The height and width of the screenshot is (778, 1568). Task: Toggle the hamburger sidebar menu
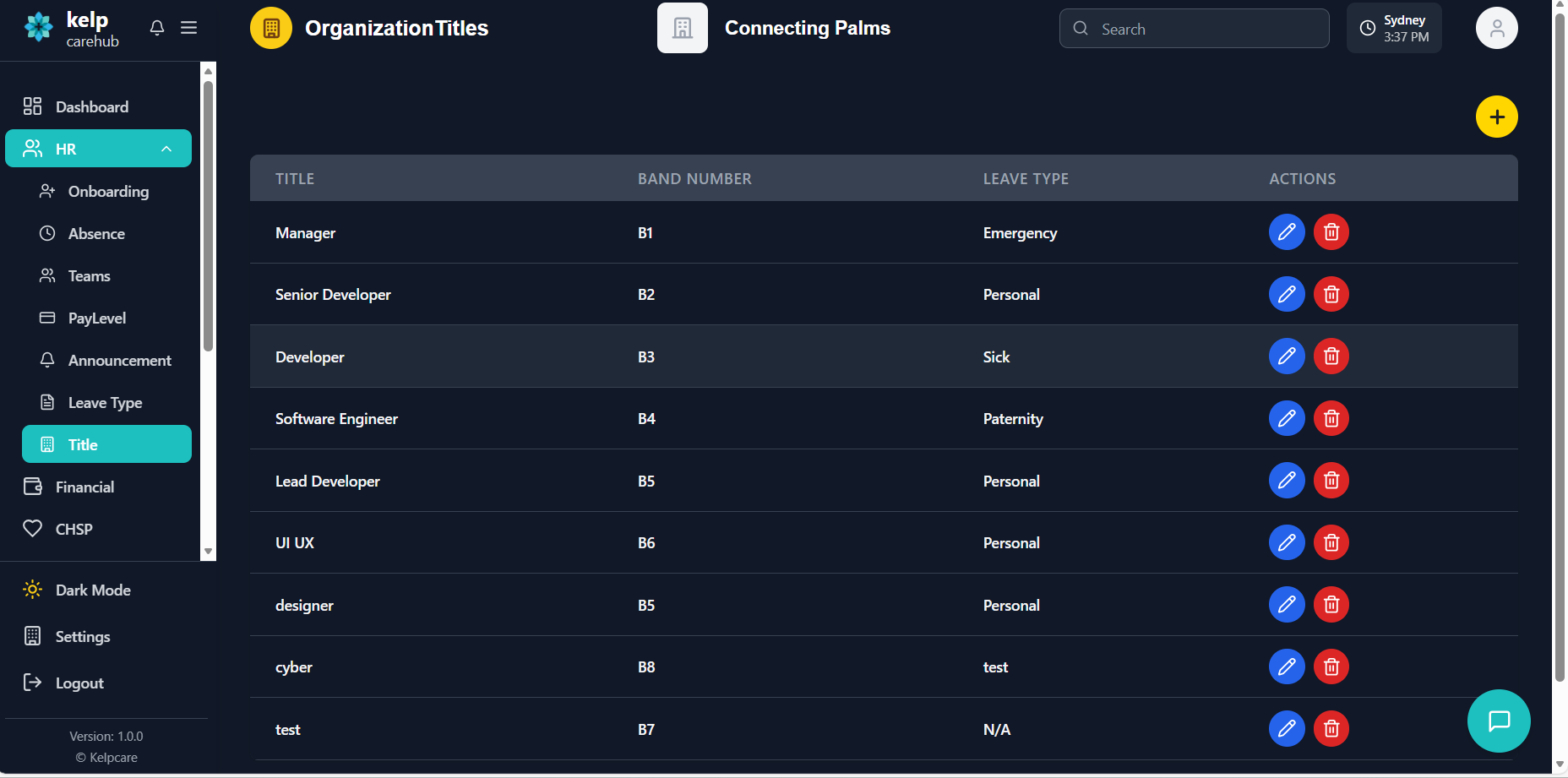pos(189,28)
